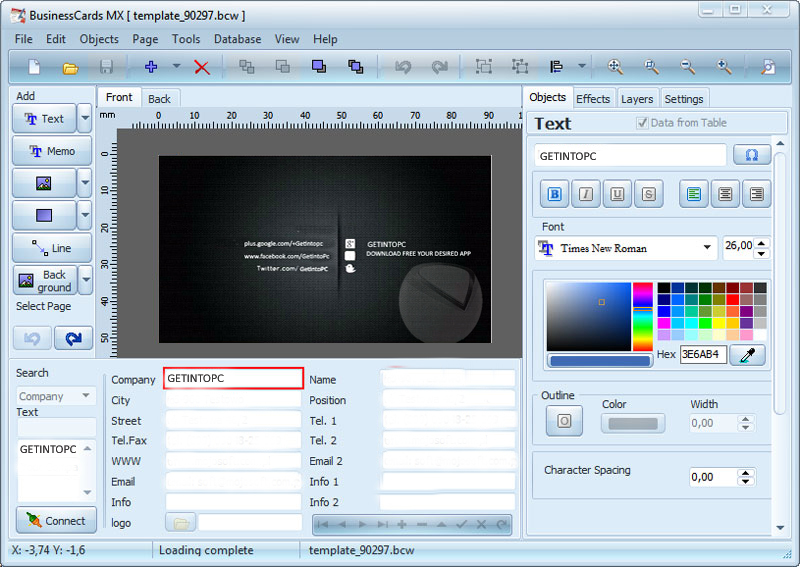Click the Group objects toolbar icon
The height and width of the screenshot is (567, 800).
pos(484,66)
